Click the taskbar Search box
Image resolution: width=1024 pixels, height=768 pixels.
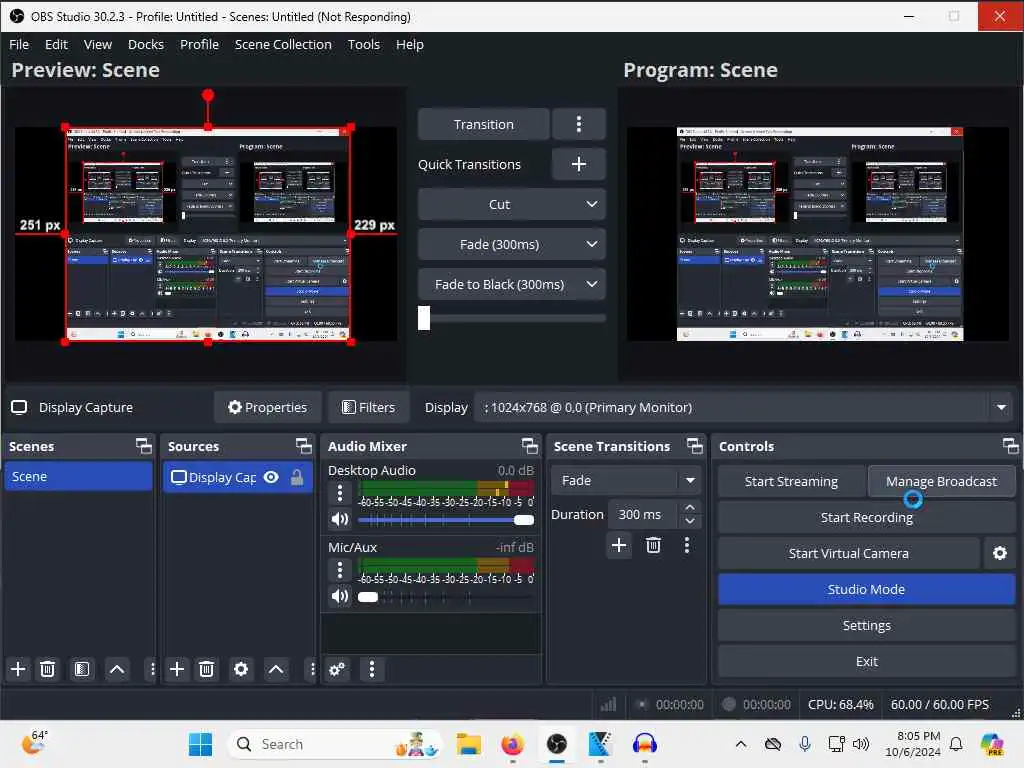pyautogui.click(x=335, y=744)
